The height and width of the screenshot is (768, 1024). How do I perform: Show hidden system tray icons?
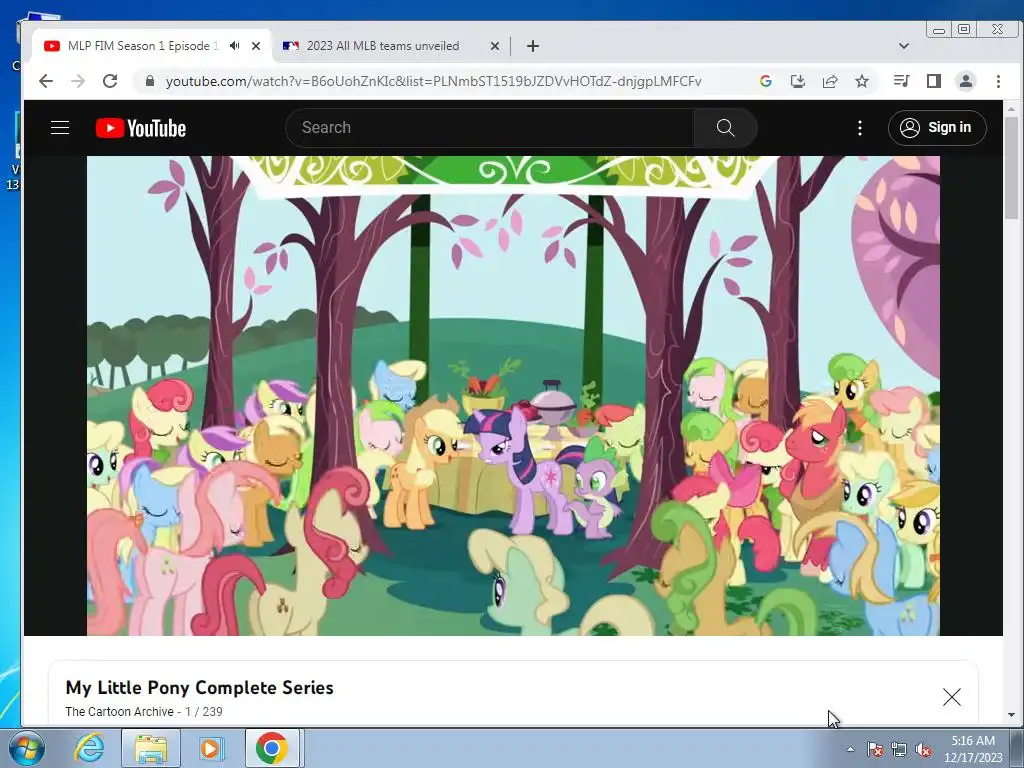click(x=850, y=749)
